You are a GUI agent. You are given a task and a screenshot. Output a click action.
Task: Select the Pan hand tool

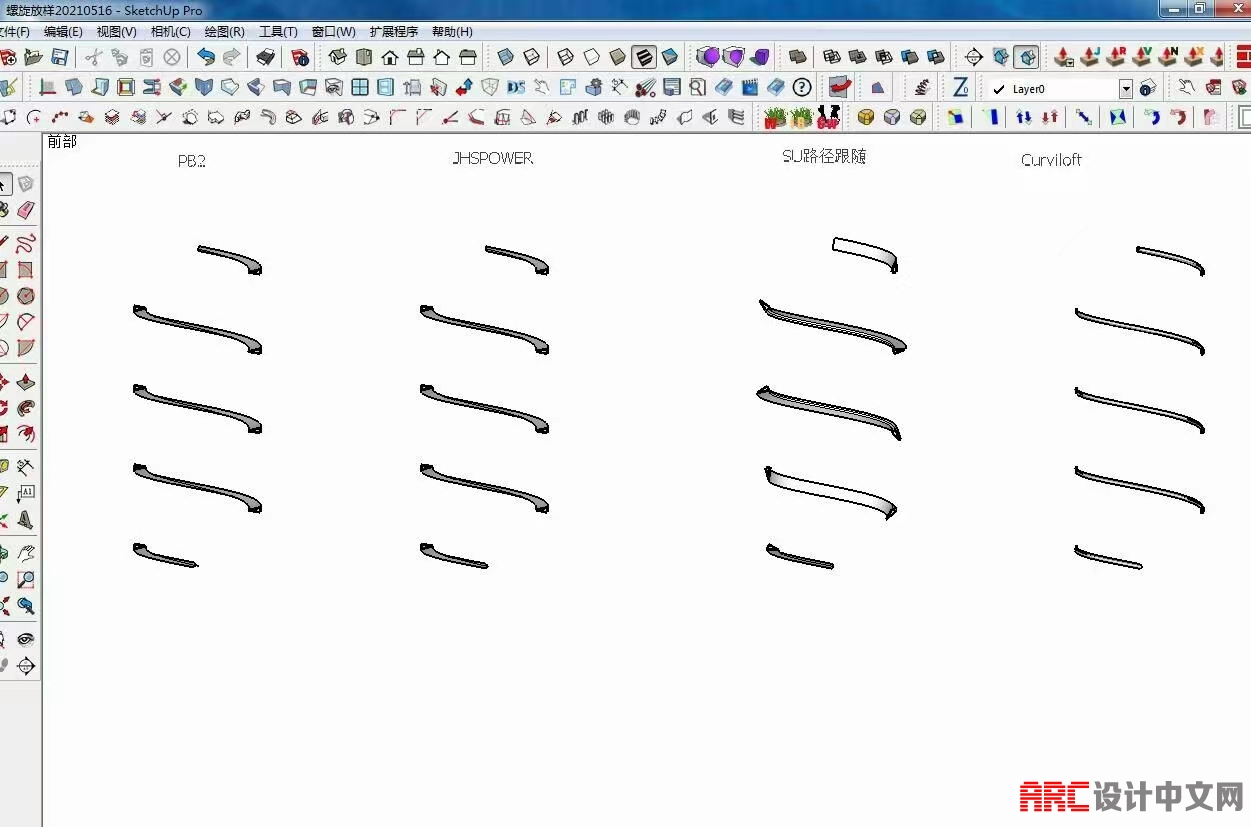(26, 553)
